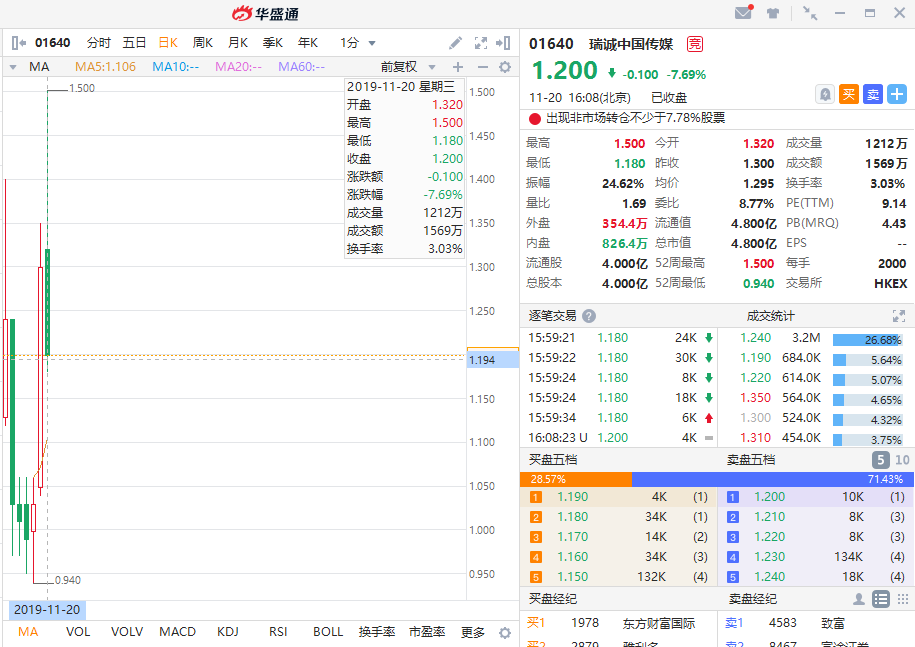Open the 1分 minute interval dropdown
Viewport: 915px width, 647px height.
tap(358, 43)
